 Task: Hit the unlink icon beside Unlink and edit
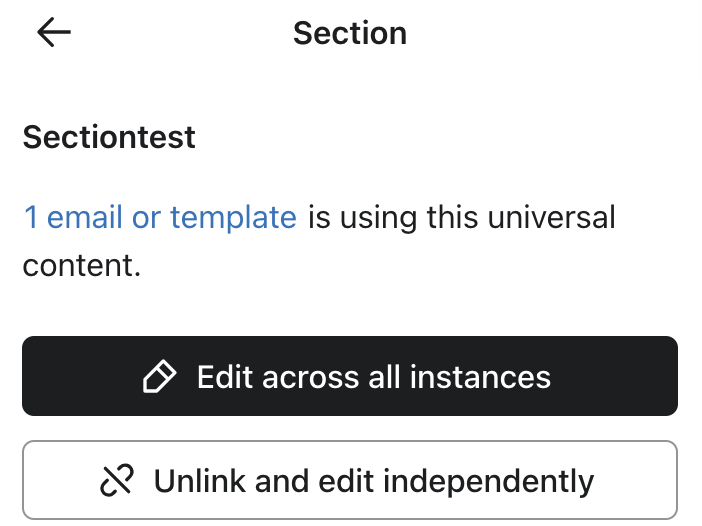click(x=117, y=481)
